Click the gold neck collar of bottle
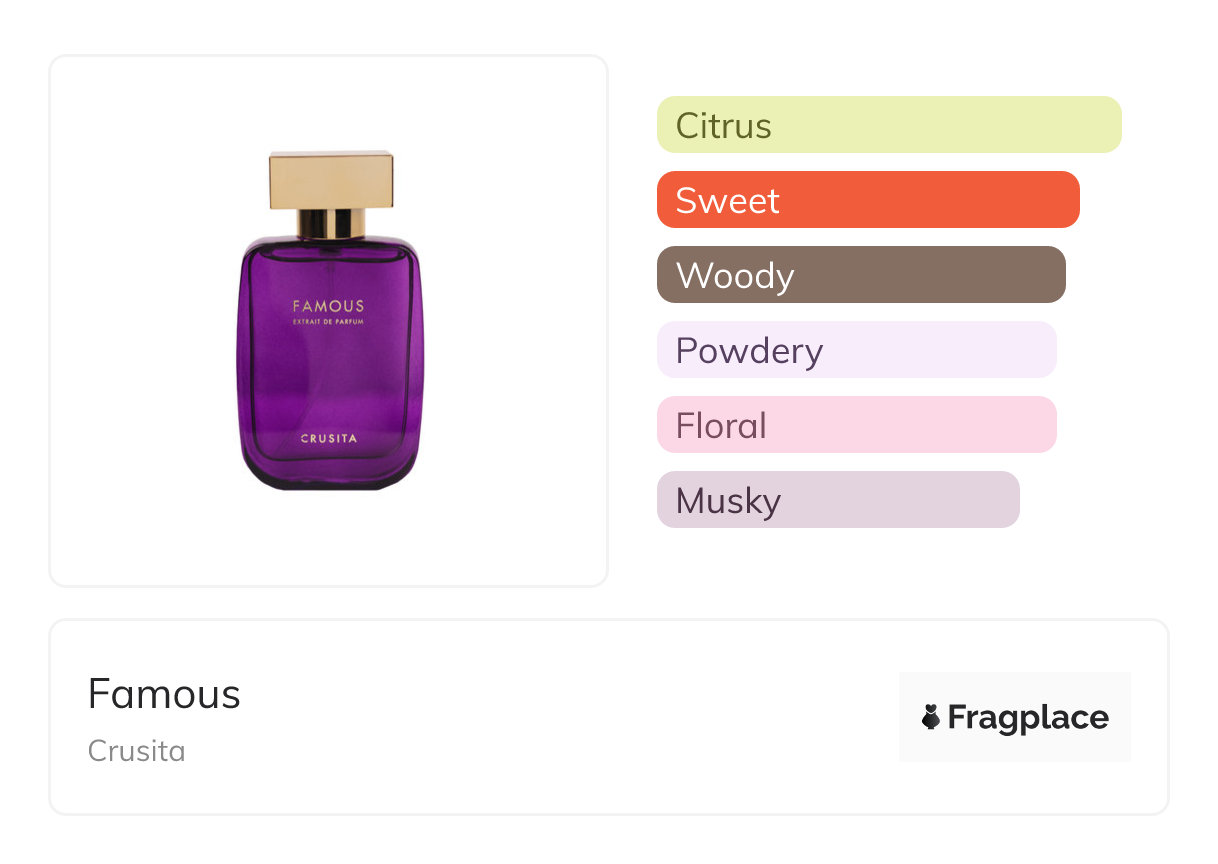This screenshot has width=1218, height=864. pyautogui.click(x=331, y=224)
